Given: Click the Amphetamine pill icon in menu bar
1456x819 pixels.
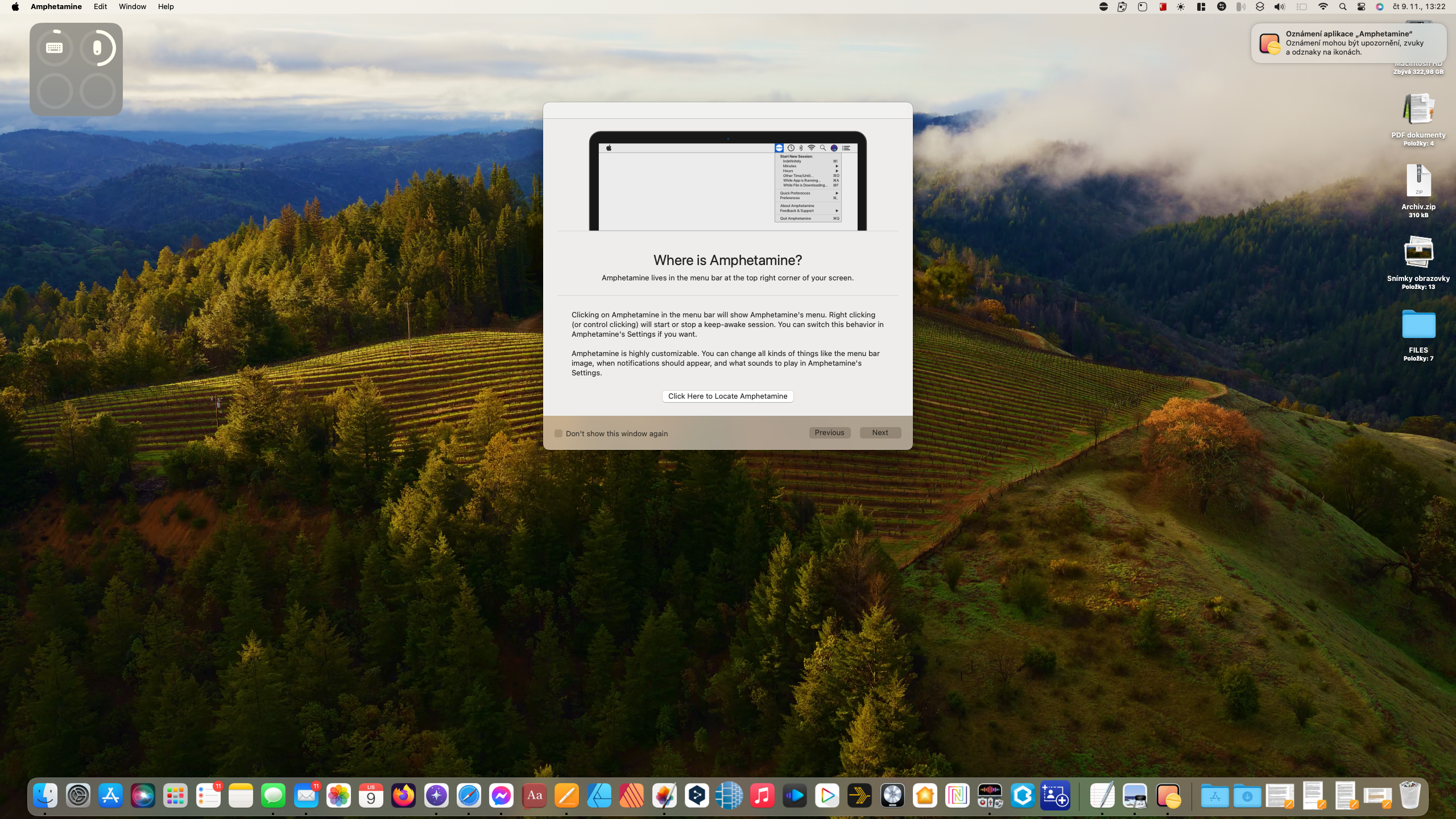Looking at the screenshot, I should 1103,7.
